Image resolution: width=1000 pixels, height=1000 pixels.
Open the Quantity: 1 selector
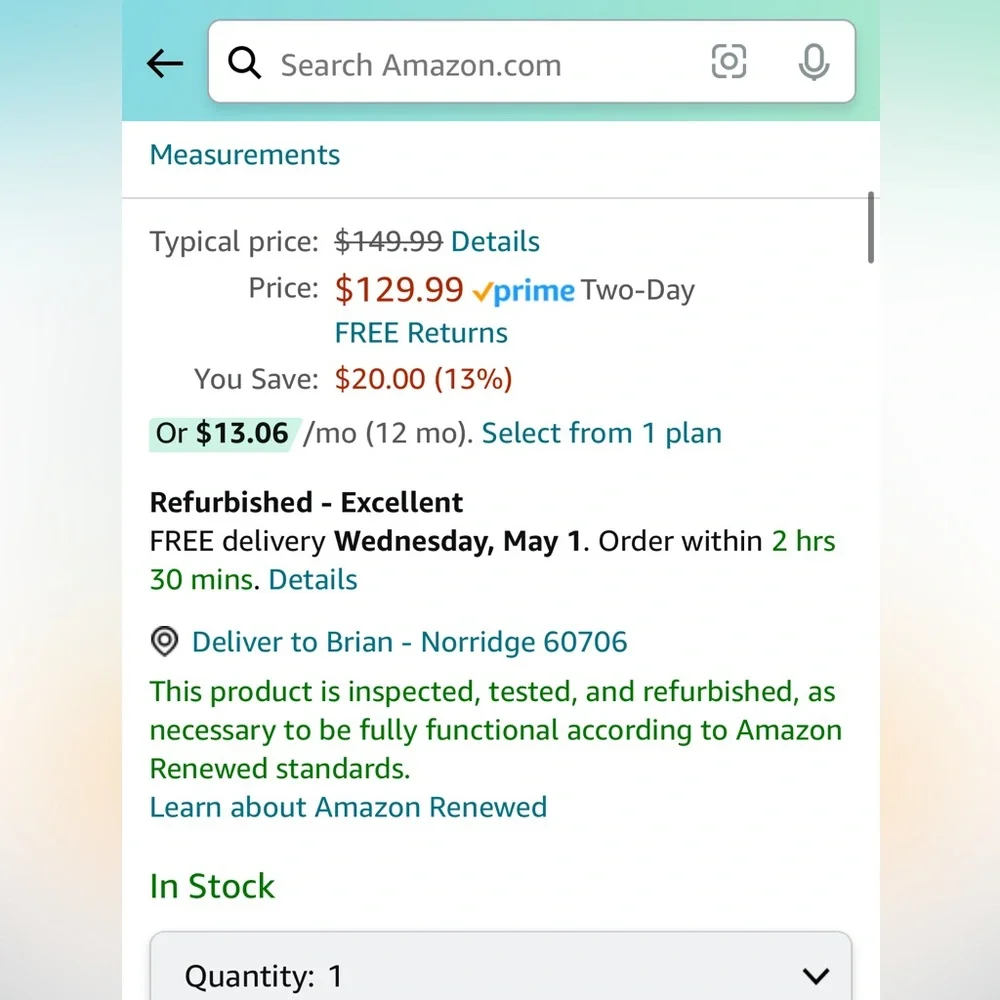click(x=501, y=966)
